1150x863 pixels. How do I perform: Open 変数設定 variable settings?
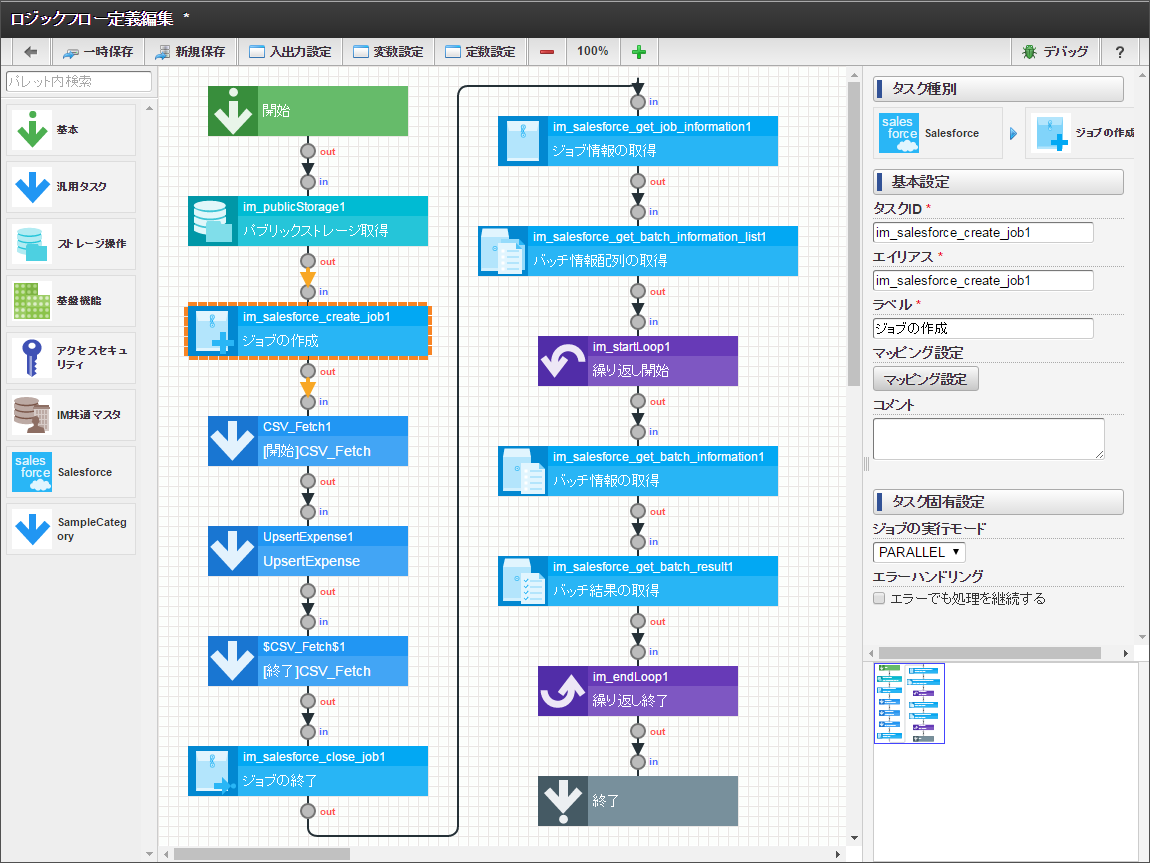(389, 52)
